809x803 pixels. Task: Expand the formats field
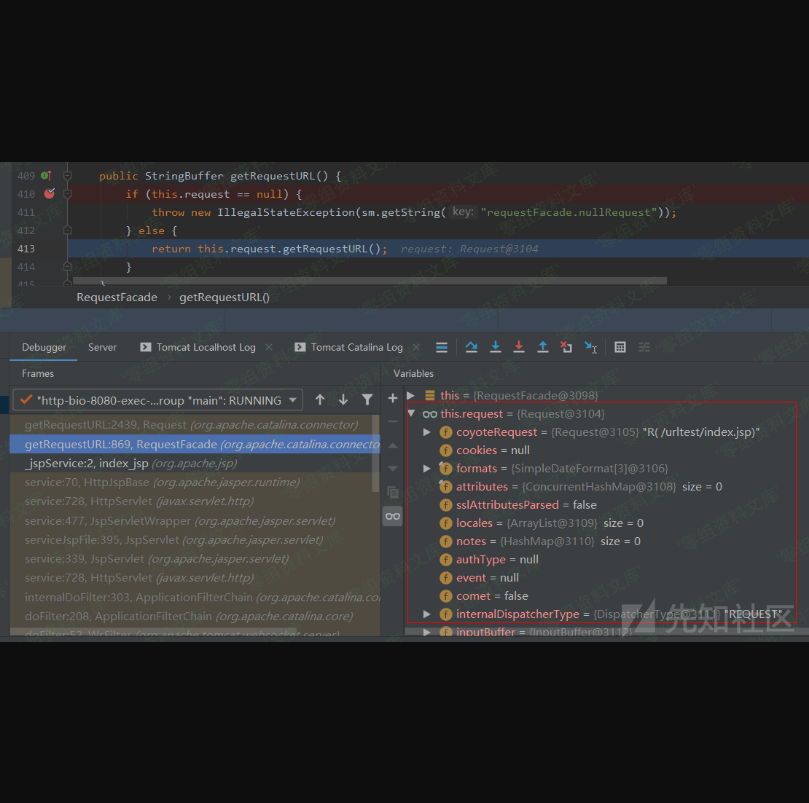pos(427,468)
